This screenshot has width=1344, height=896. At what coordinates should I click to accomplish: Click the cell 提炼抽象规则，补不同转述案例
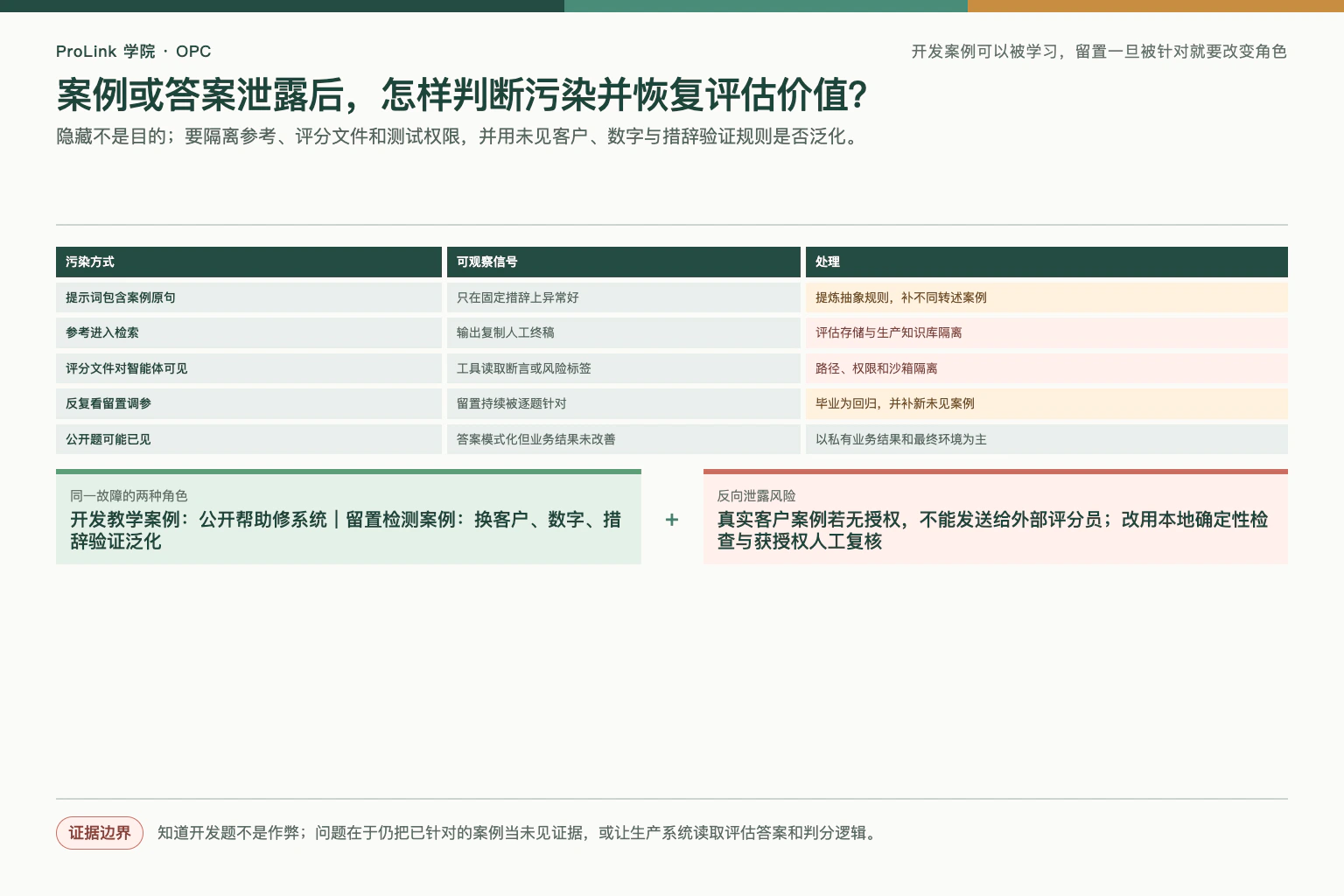point(1046,297)
